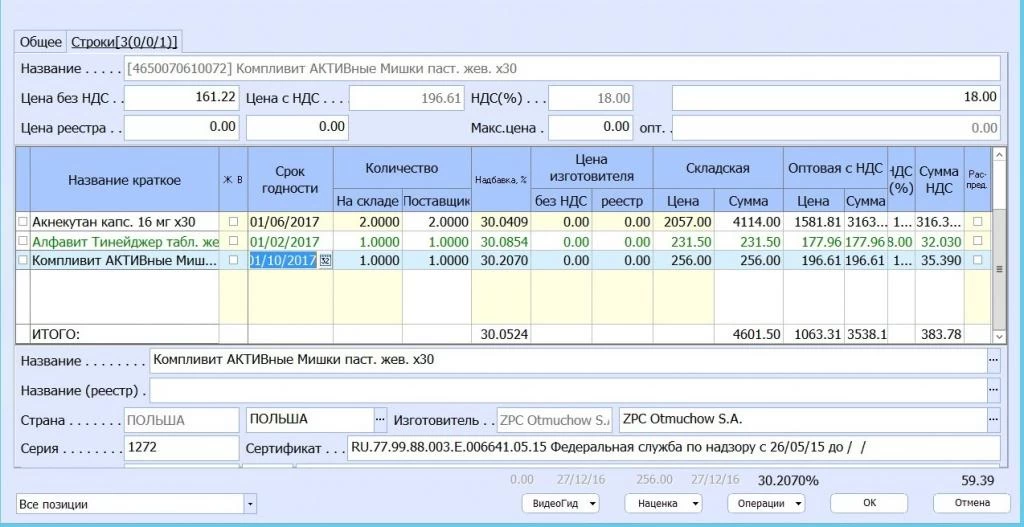Image resolution: width=1024 pixels, height=527 pixels.
Task: Click the ИТОГО: row label
Action: [125, 334]
